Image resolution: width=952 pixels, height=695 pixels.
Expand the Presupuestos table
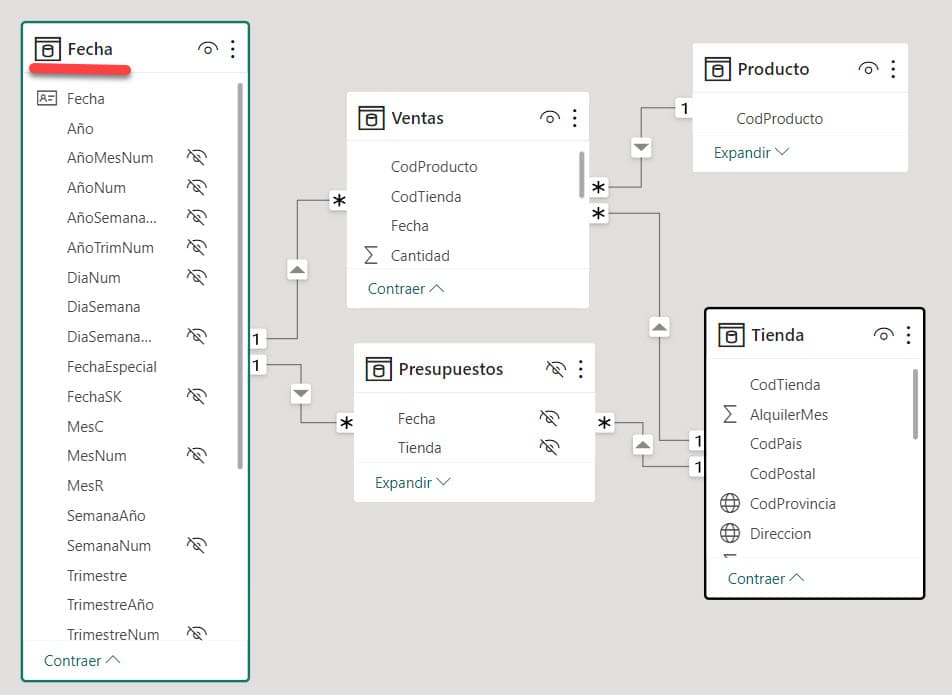(412, 482)
